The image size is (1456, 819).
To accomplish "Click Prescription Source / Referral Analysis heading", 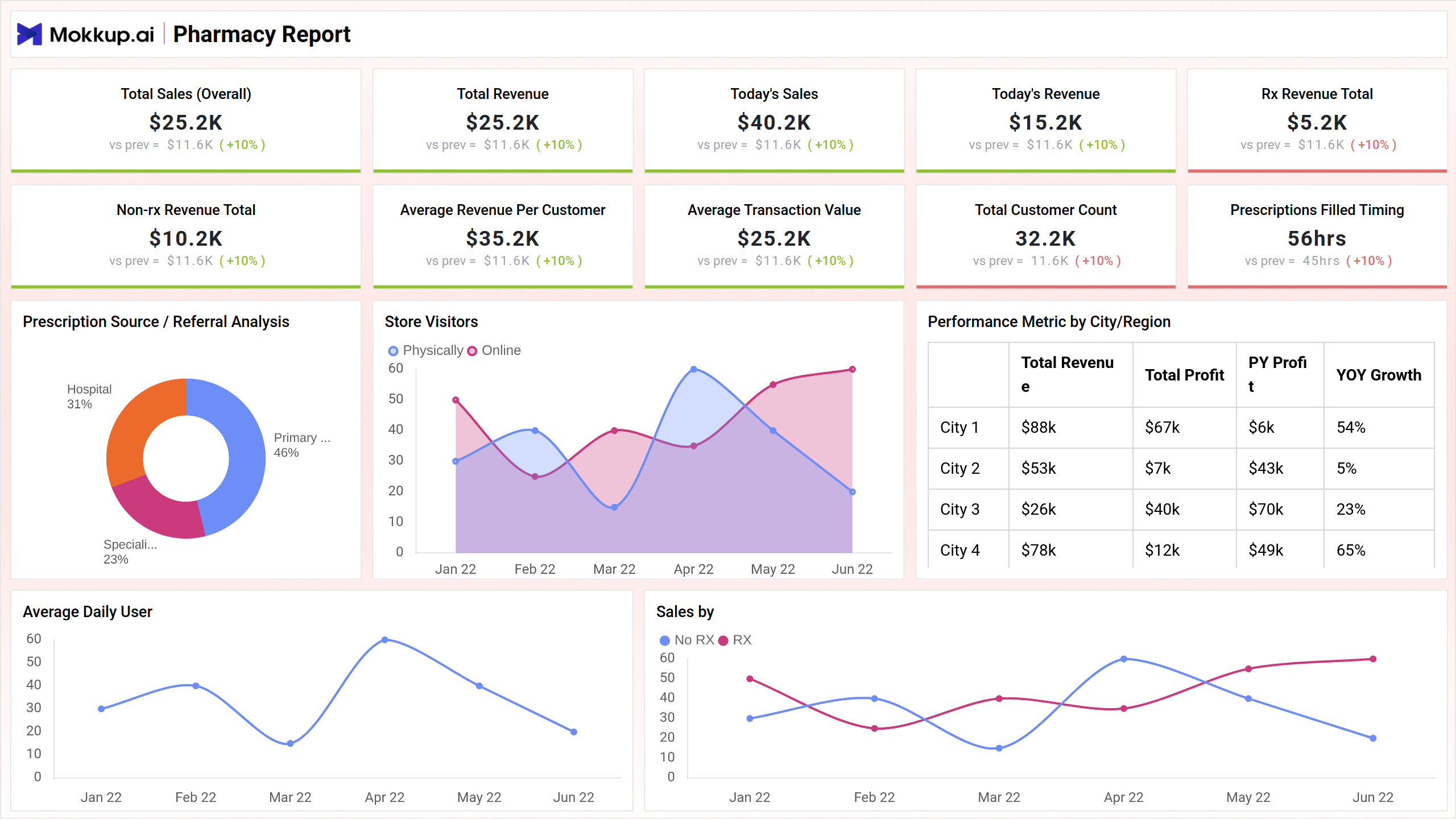I will (156, 322).
